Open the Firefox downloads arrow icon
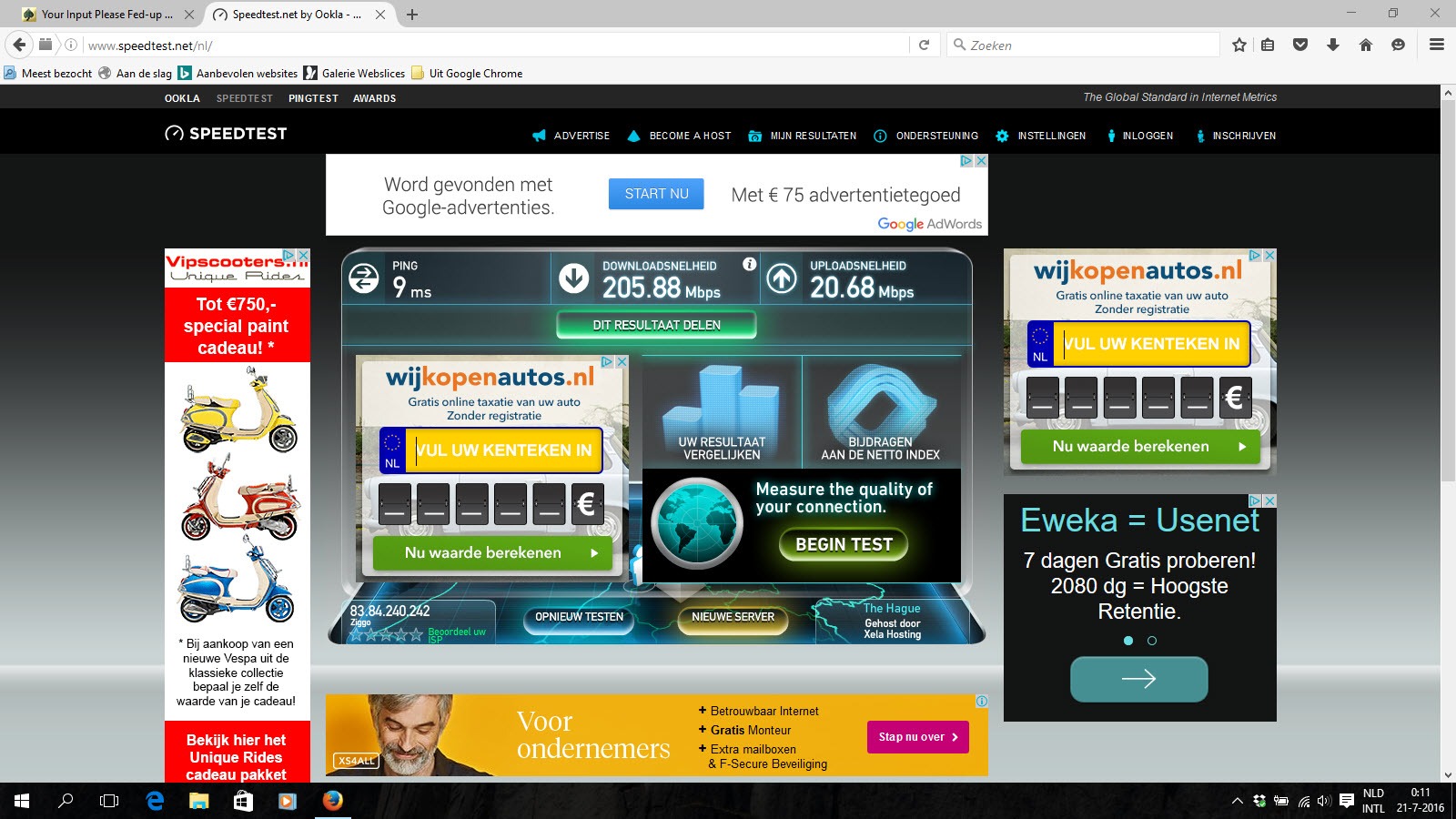The width and height of the screenshot is (1456, 819). pyautogui.click(x=1333, y=45)
